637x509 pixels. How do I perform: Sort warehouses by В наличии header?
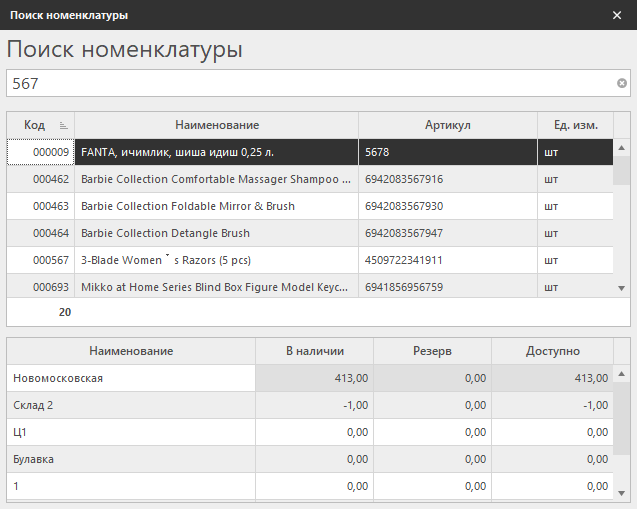point(314,351)
